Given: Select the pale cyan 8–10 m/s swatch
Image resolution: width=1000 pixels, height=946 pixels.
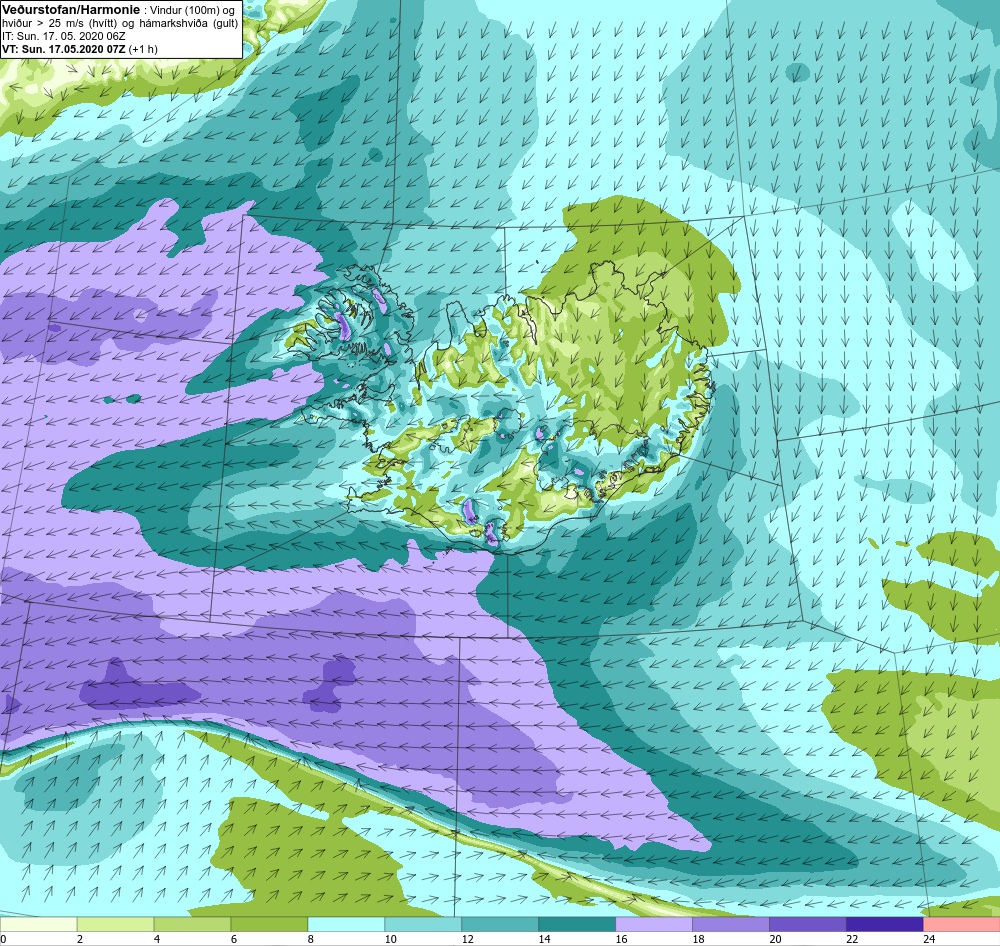Looking at the screenshot, I should click(x=346, y=924).
